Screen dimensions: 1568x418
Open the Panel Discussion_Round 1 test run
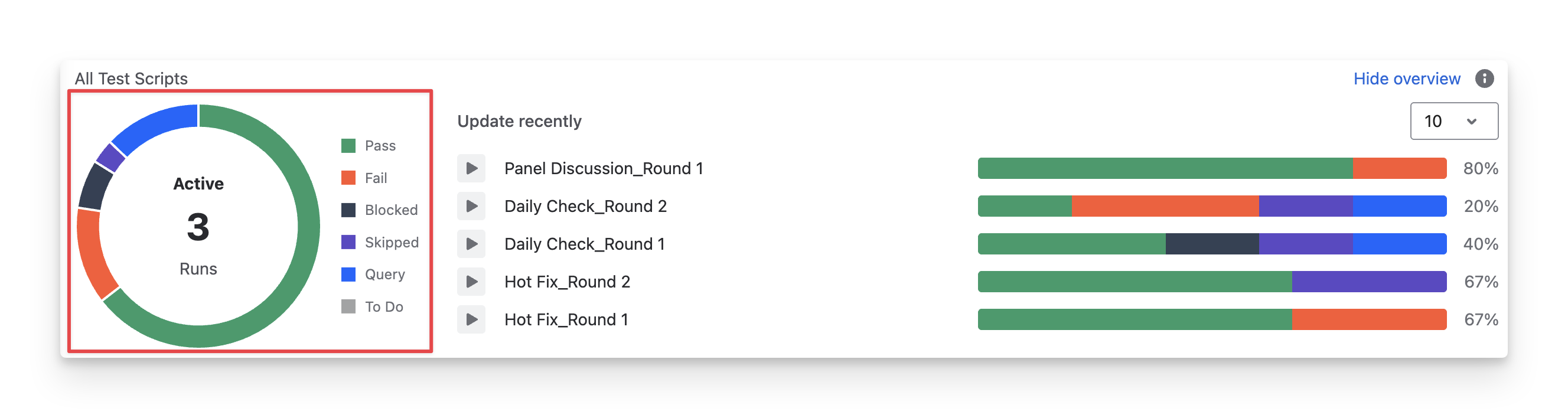[603, 168]
